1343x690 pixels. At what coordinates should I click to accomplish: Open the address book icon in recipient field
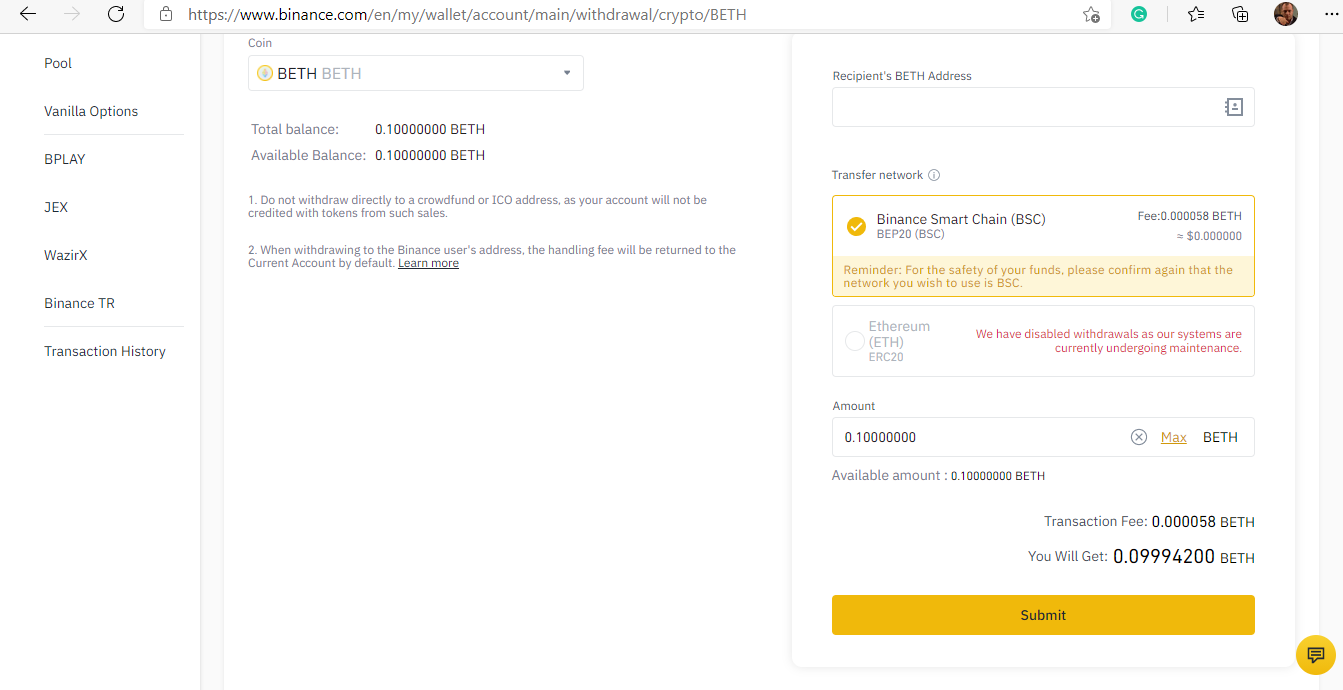tap(1234, 107)
